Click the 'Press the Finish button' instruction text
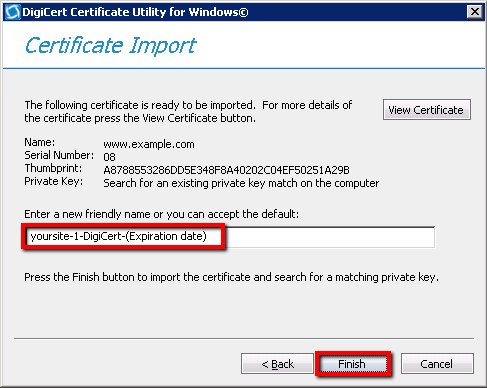The image size is (487, 388). [x=231, y=277]
